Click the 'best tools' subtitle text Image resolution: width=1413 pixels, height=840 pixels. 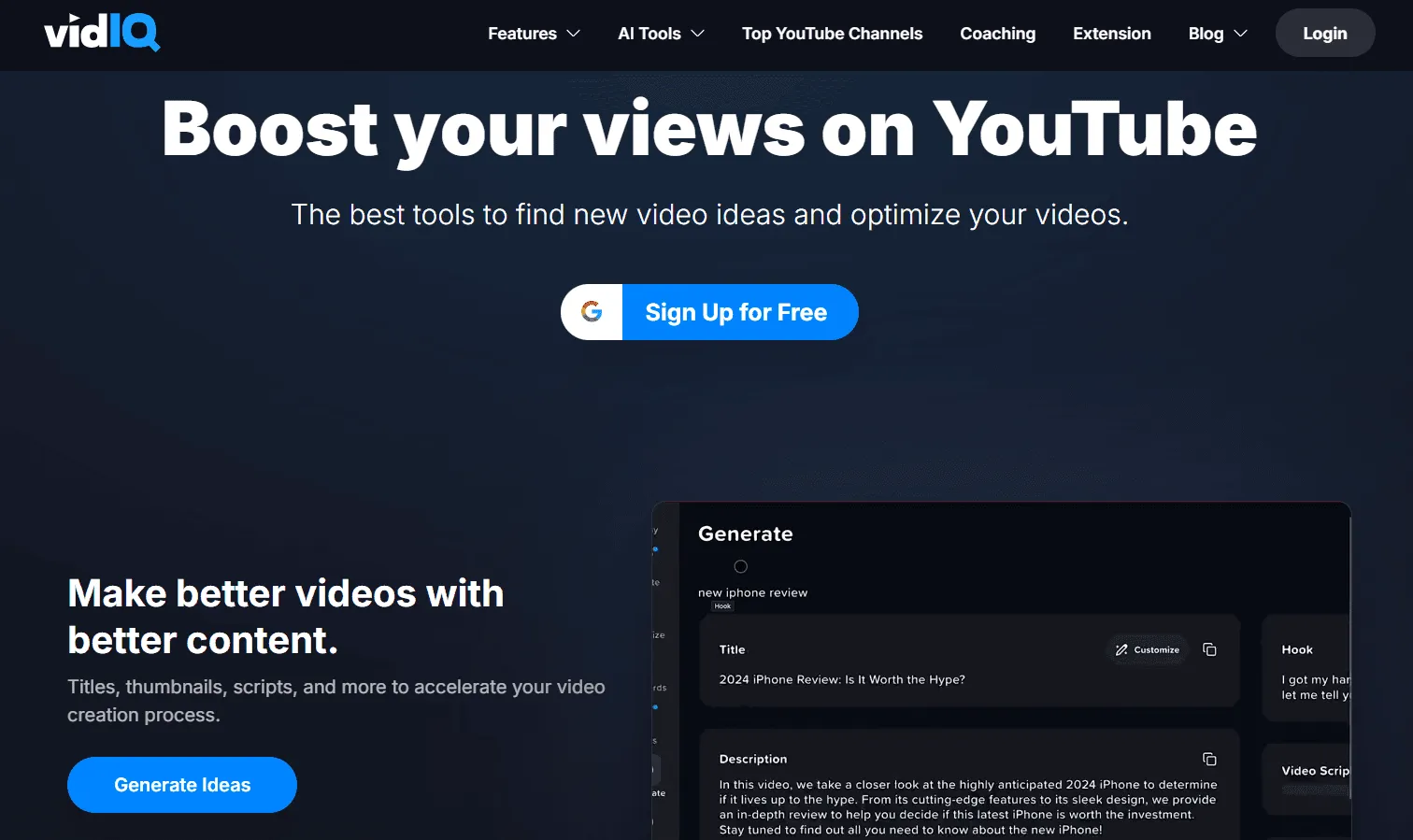point(709,215)
